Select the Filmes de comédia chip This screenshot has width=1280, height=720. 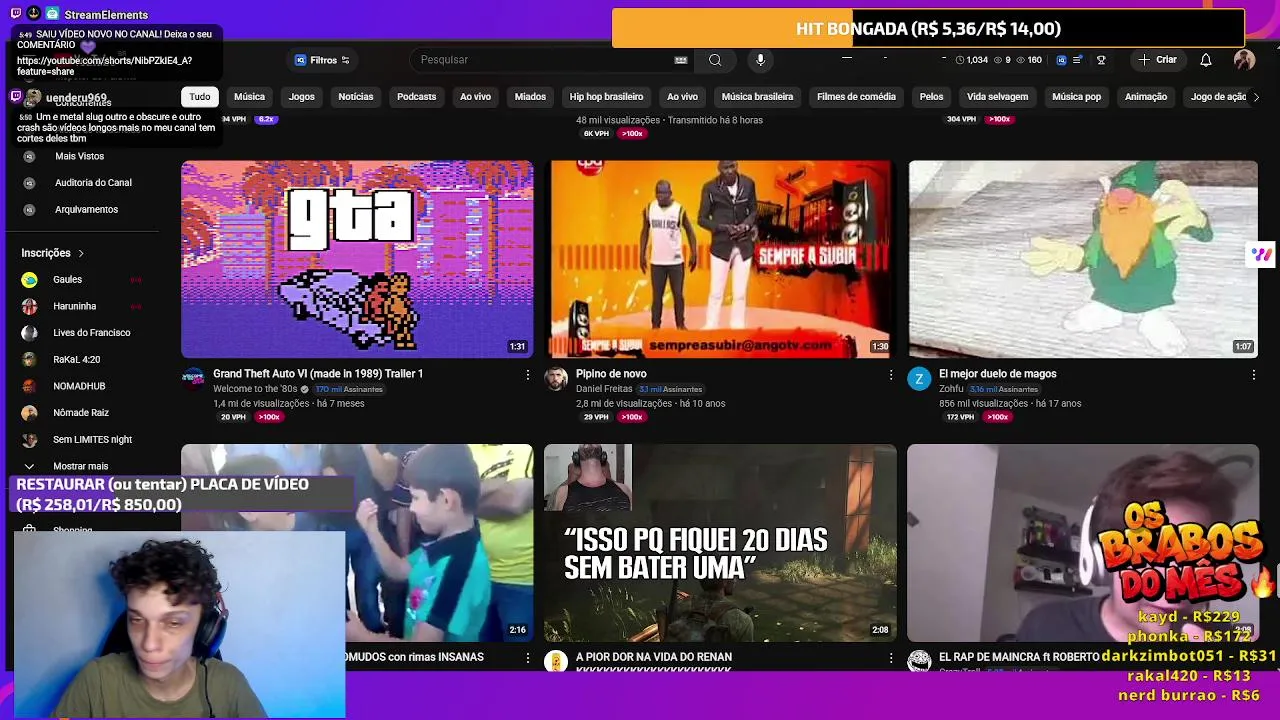[x=856, y=97]
